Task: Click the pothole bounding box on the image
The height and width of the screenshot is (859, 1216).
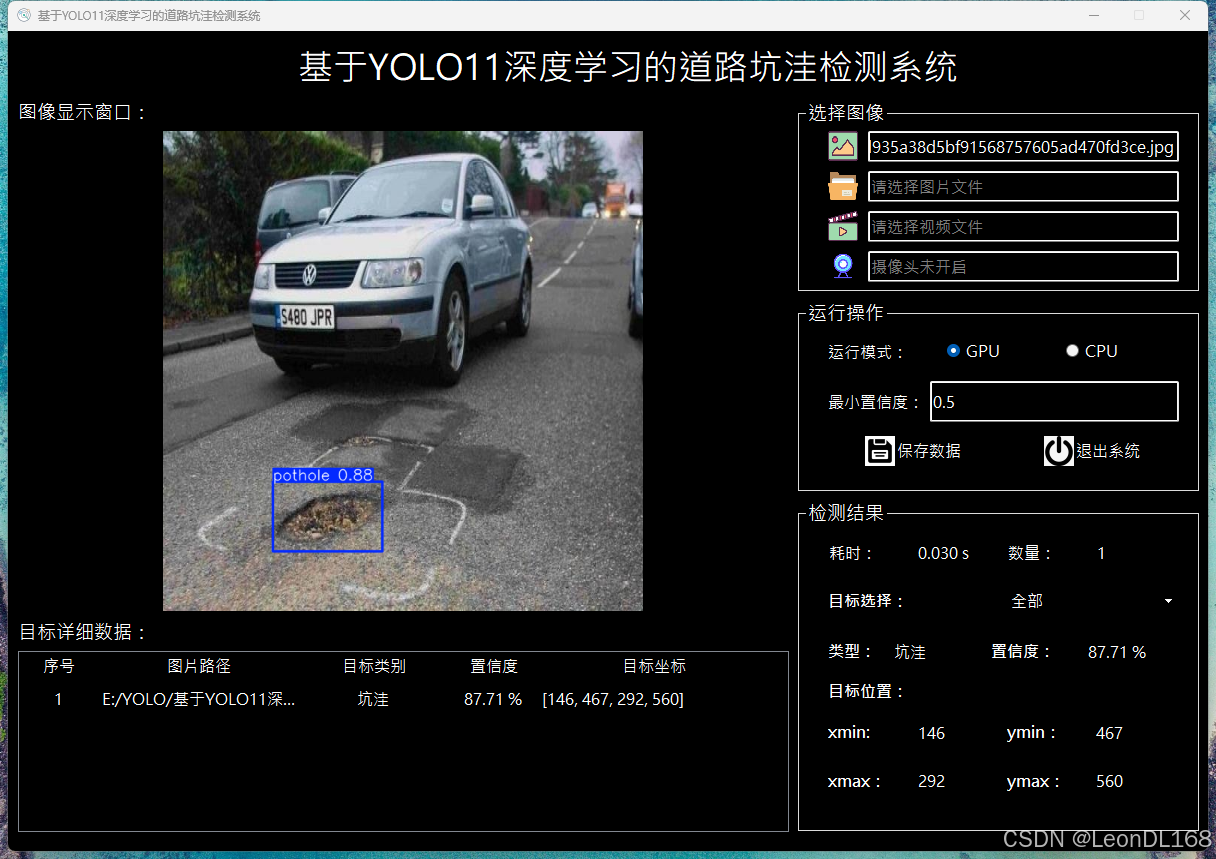Action: tap(328, 512)
